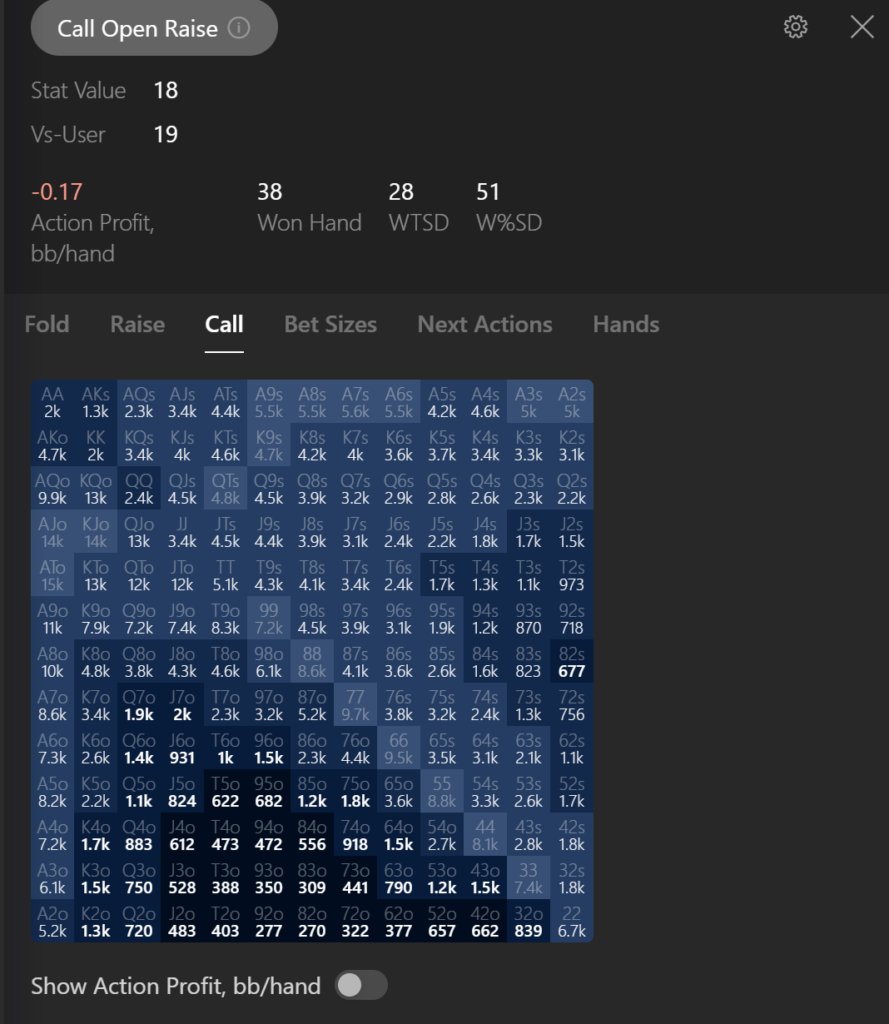889x1024 pixels.
Task: Select the QTs hand cell
Action: [225, 489]
